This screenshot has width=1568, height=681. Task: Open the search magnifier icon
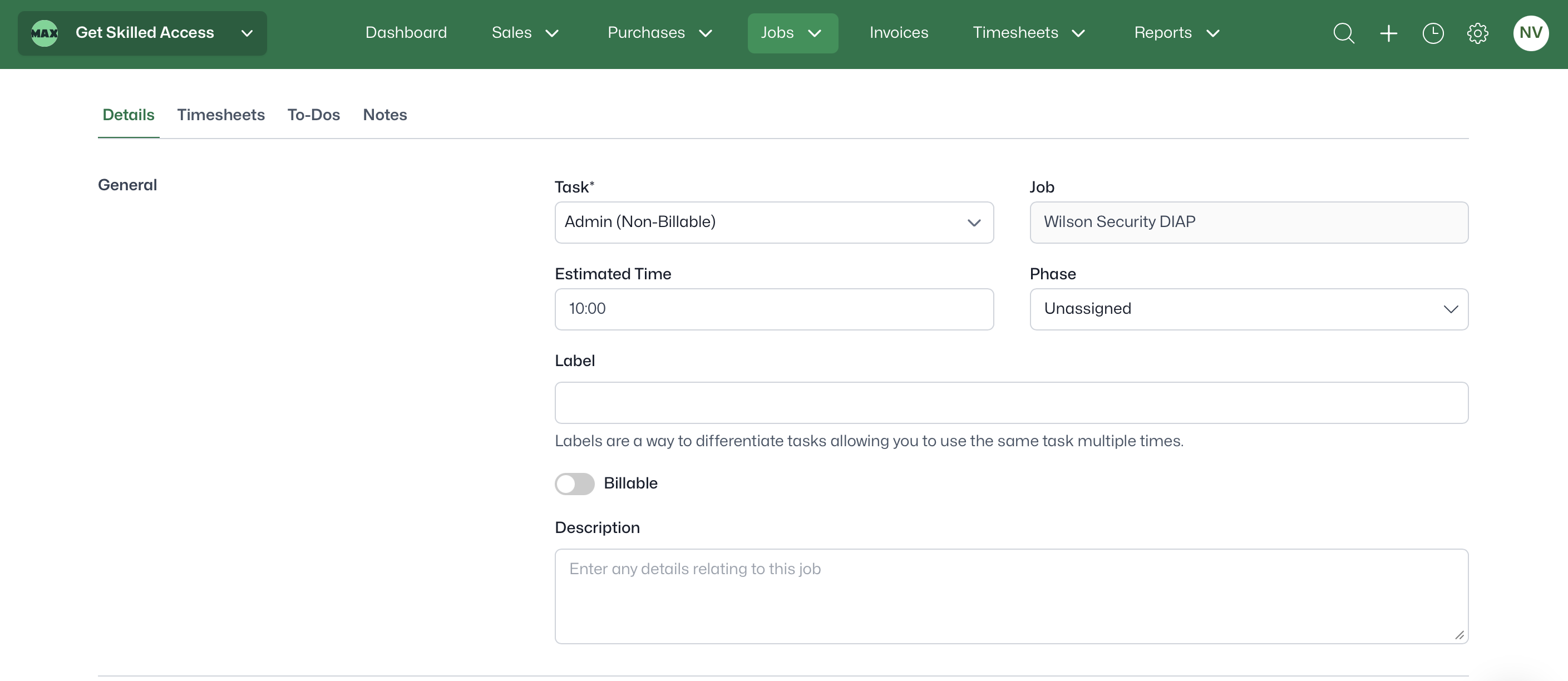pos(1343,33)
